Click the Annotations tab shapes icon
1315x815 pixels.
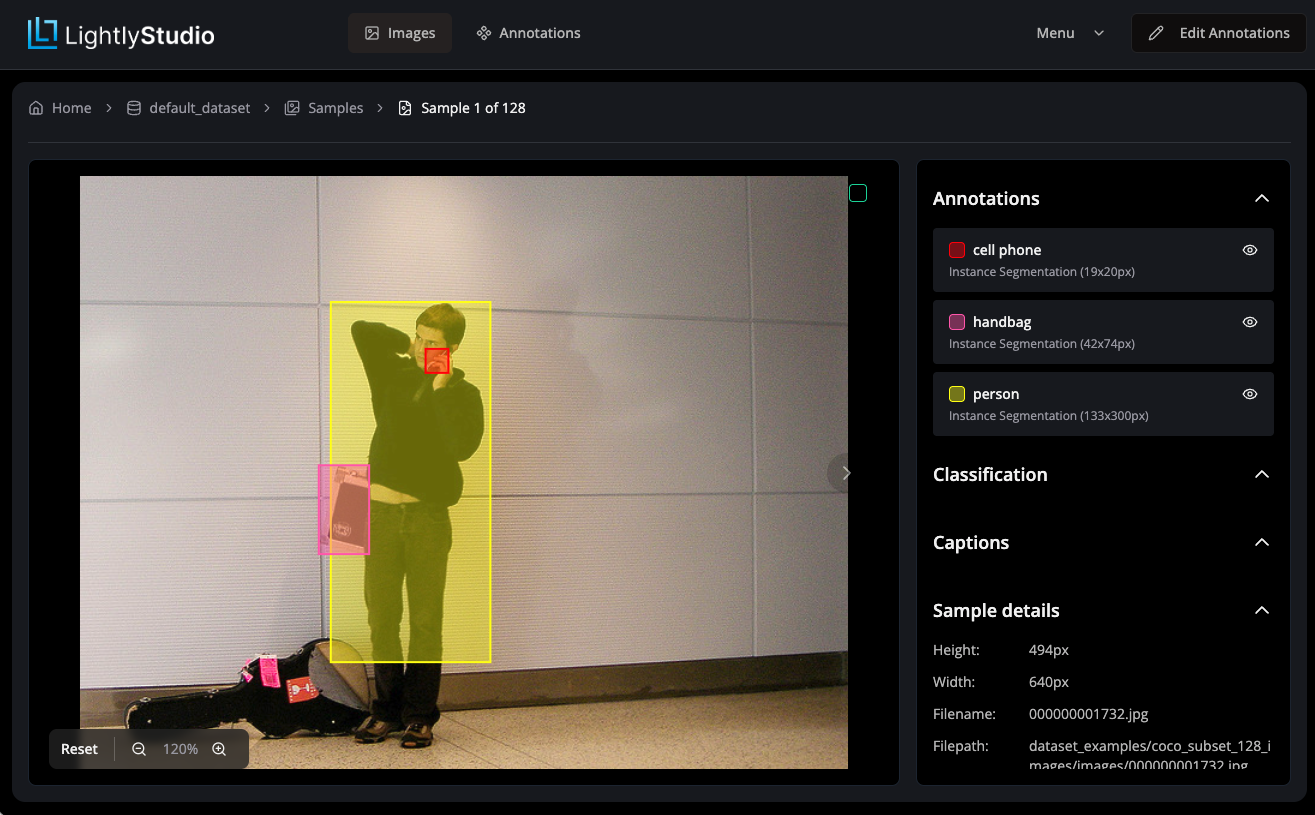(484, 33)
